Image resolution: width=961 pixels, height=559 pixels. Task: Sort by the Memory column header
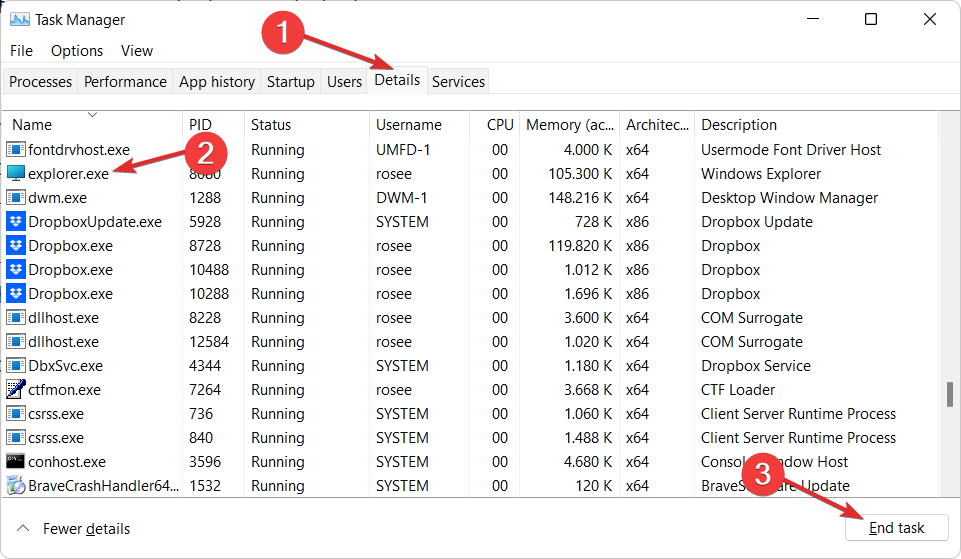(569, 125)
